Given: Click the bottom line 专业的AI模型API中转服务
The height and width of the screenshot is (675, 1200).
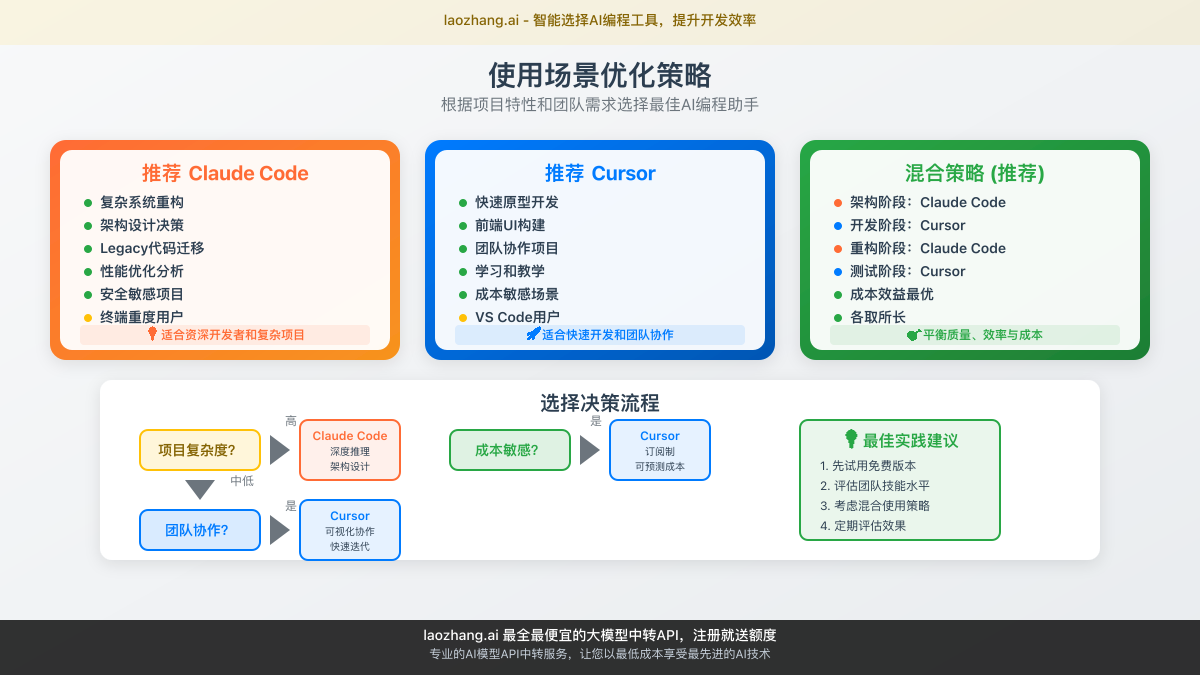Looking at the screenshot, I should (x=600, y=654).
